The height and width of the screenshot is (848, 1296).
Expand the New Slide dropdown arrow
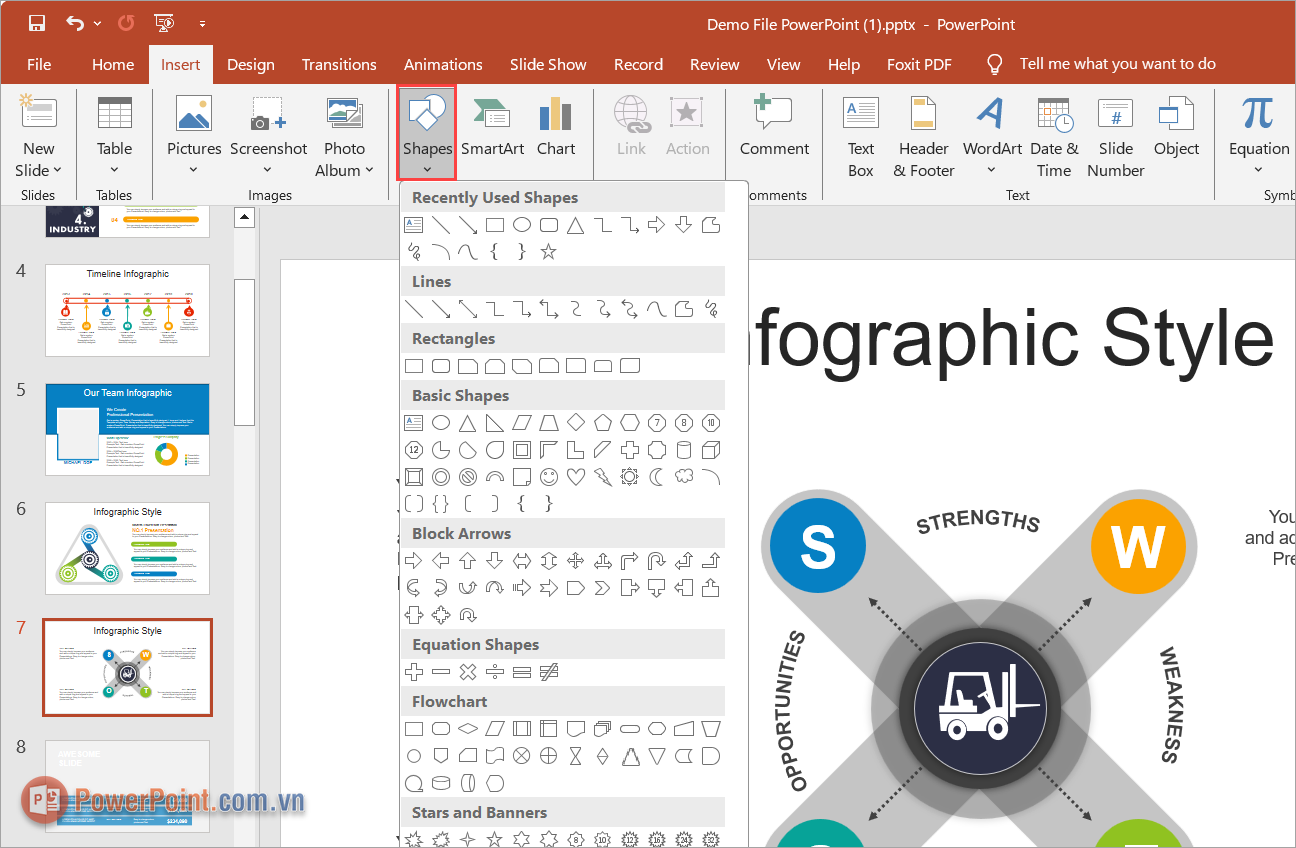(57, 171)
